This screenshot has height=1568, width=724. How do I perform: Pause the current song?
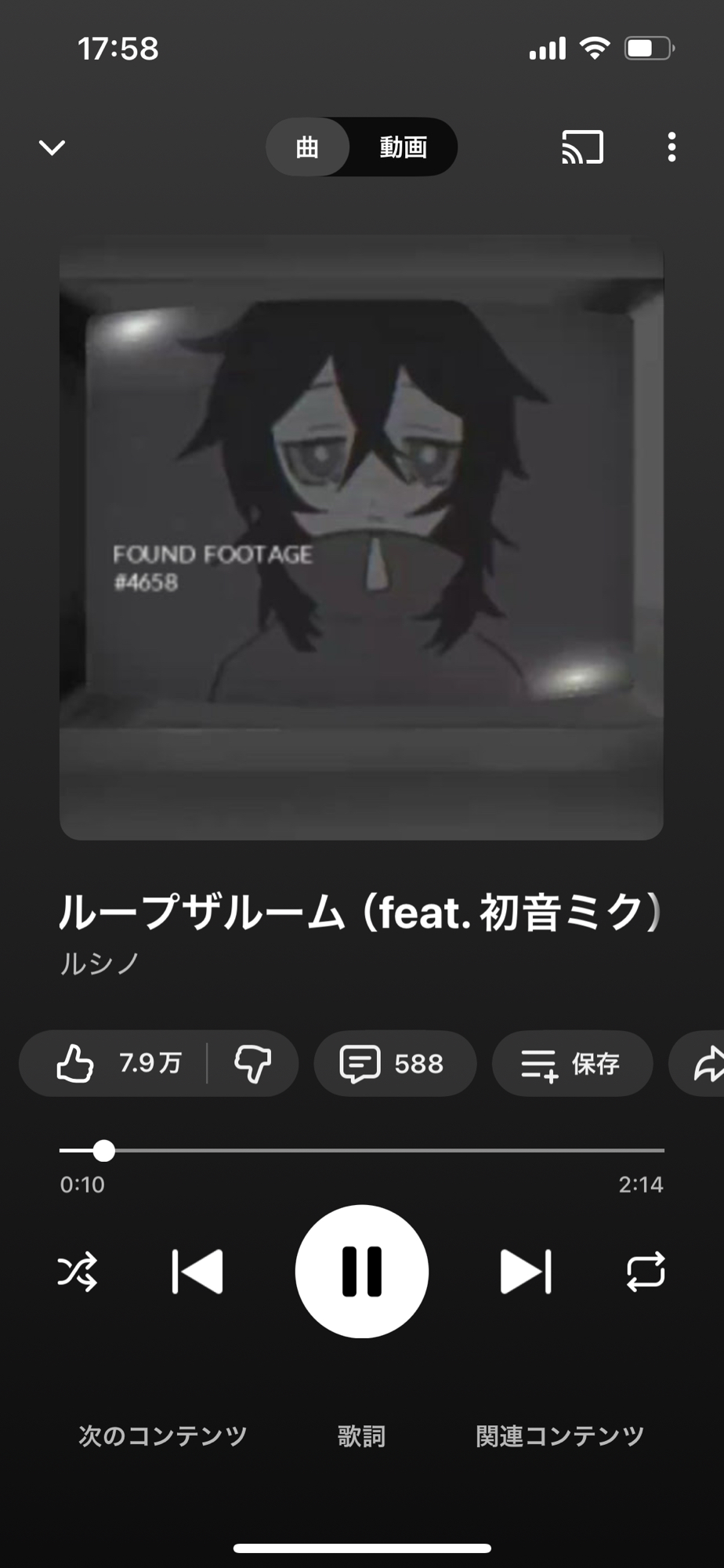click(x=362, y=1271)
